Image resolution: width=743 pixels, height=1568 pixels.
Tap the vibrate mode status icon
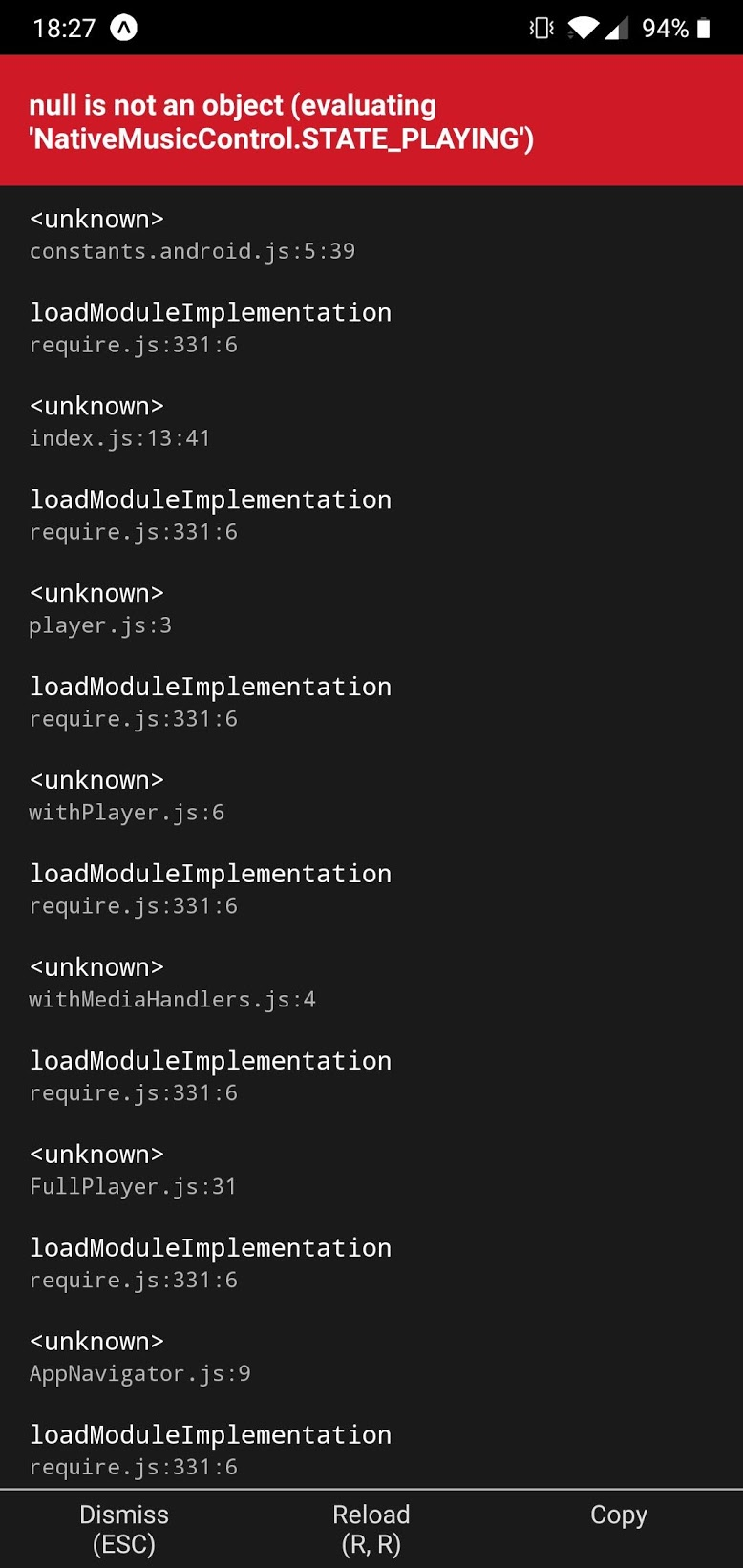pos(541,27)
